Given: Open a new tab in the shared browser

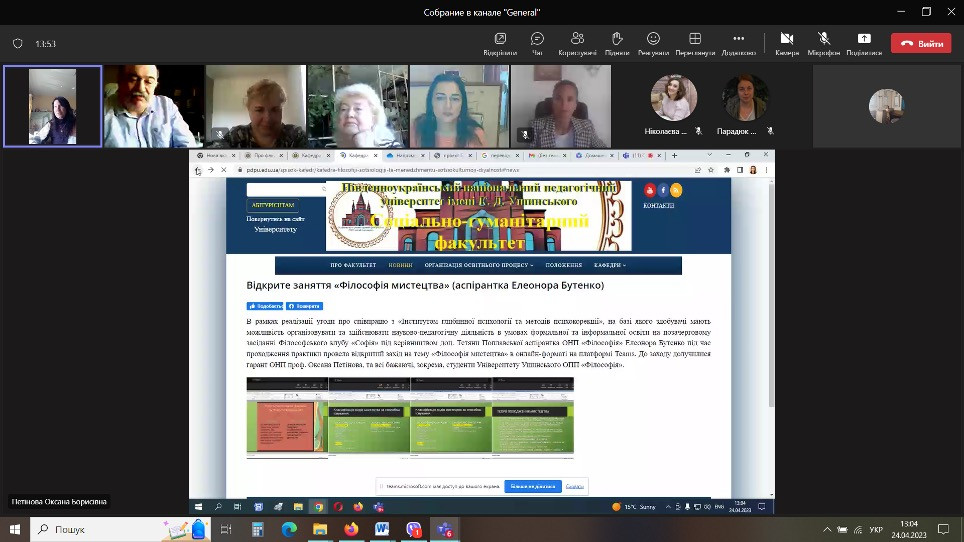Looking at the screenshot, I should (x=674, y=155).
